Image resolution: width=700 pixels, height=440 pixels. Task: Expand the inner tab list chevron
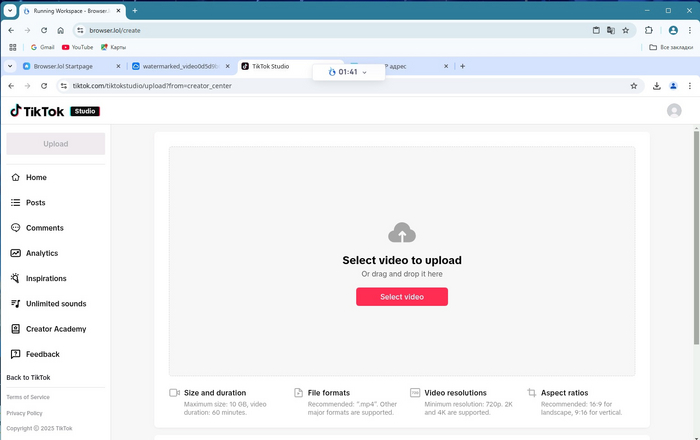point(10,66)
